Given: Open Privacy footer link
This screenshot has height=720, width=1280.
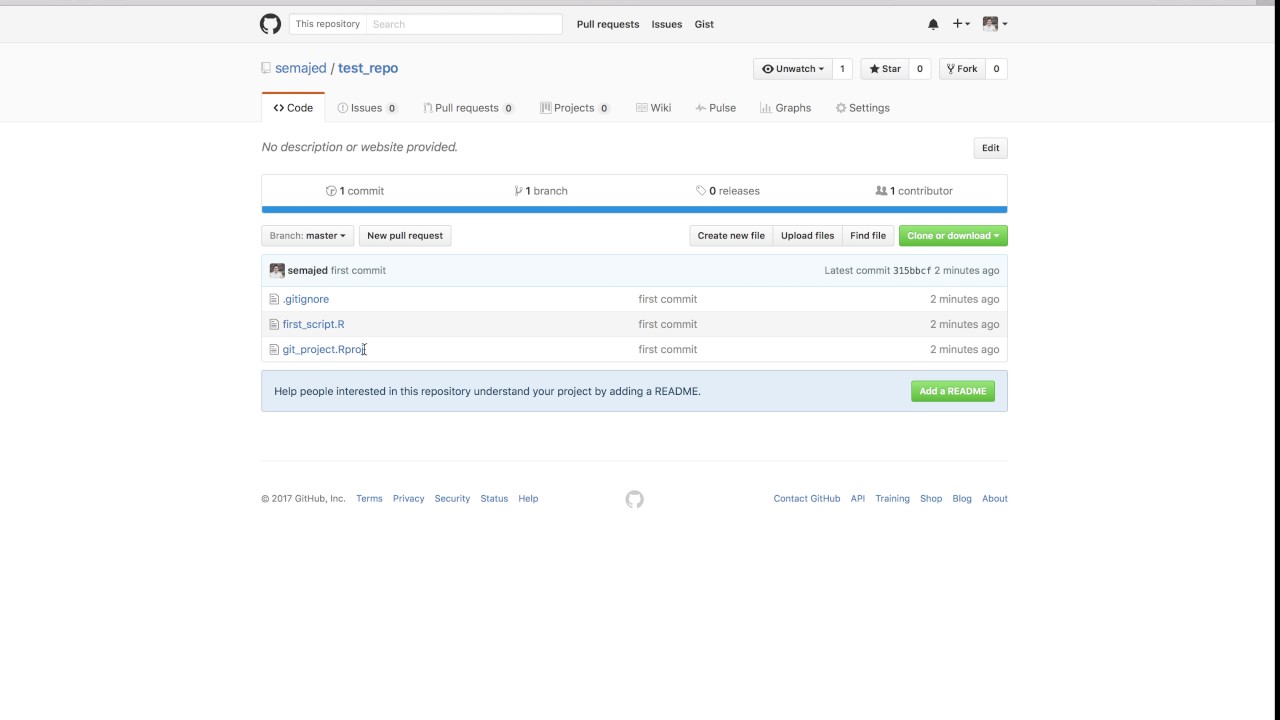Looking at the screenshot, I should click(x=408, y=499).
